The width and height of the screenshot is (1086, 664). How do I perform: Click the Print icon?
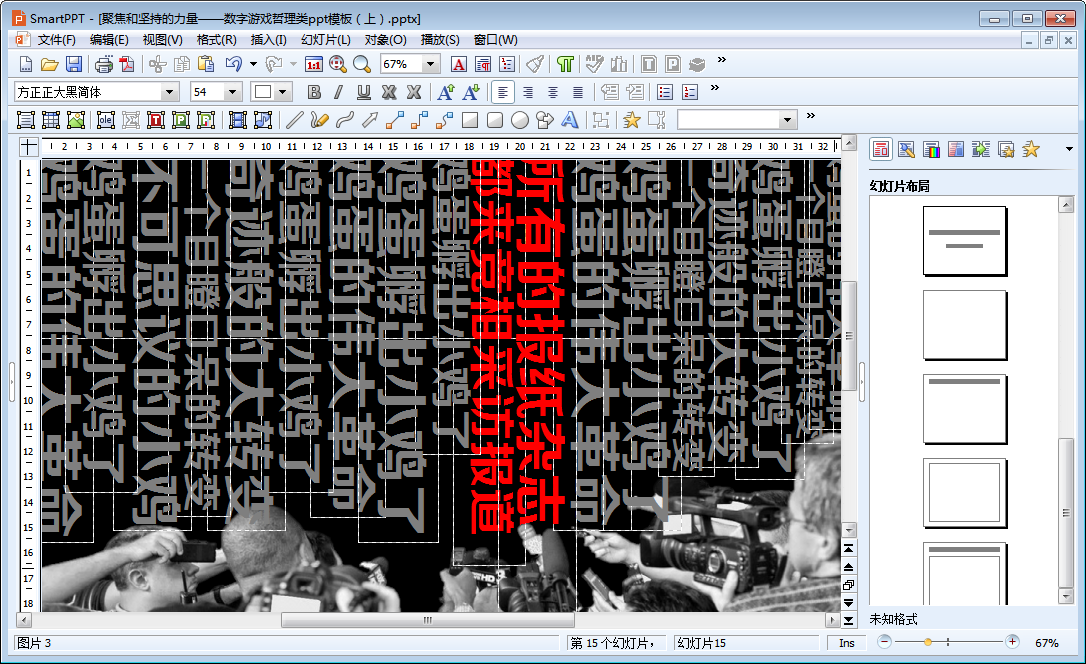[103, 64]
